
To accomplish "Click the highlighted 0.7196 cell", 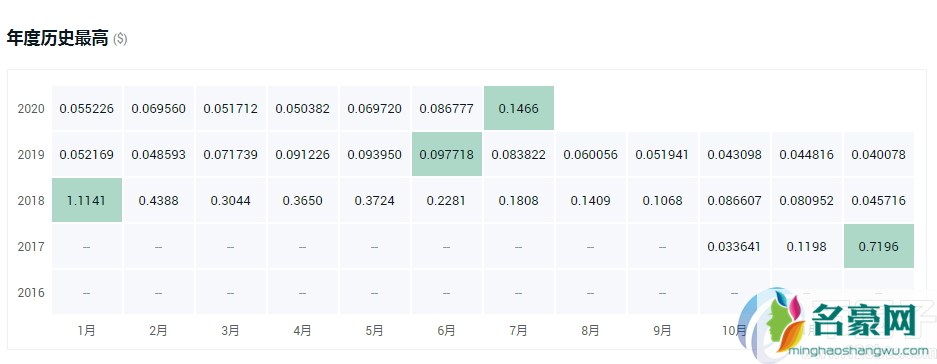I will tap(878, 246).
